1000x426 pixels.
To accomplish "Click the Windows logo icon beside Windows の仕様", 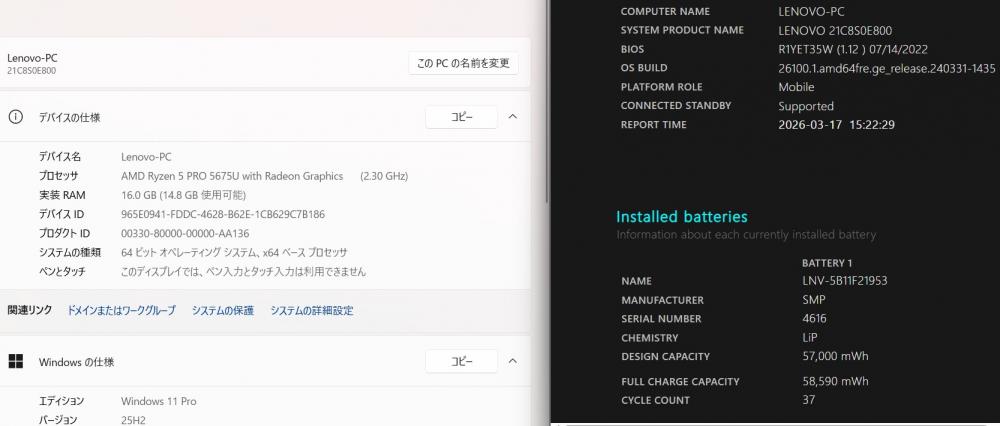I will click(x=15, y=362).
